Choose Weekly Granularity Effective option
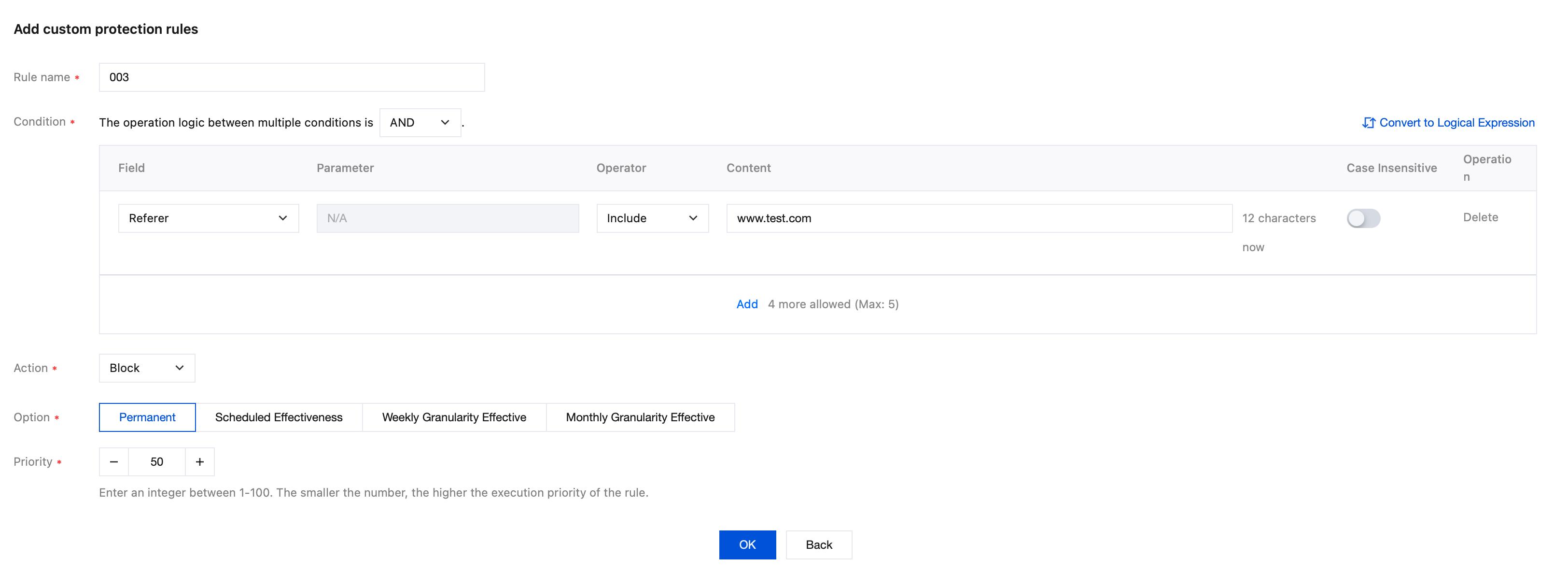Viewport: 1568px width, 572px height. point(454,417)
